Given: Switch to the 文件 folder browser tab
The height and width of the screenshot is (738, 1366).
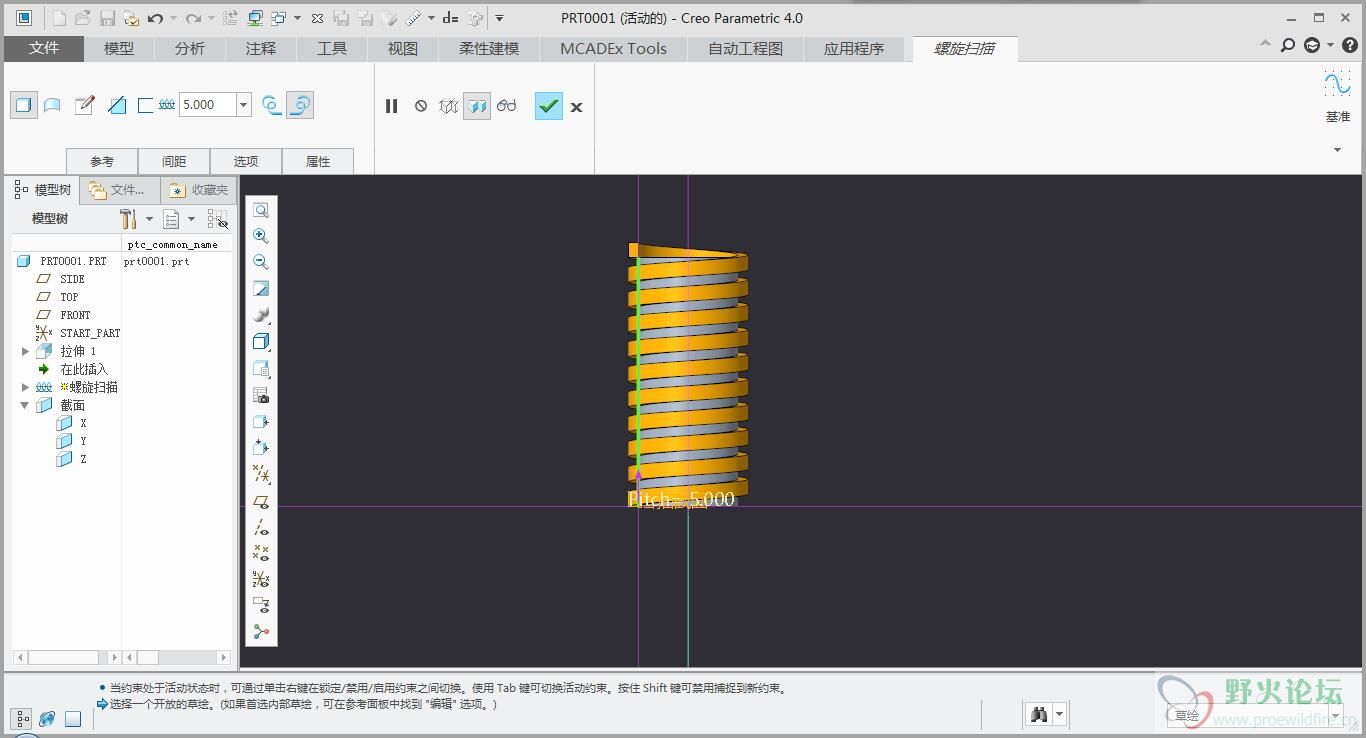Looking at the screenshot, I should click(x=120, y=190).
